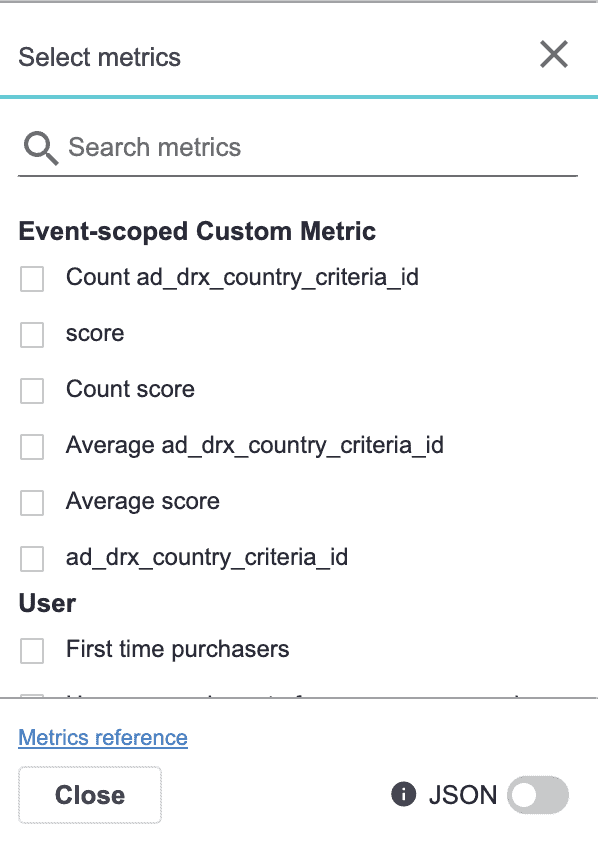Click the score metric label text
Viewport: 598px width, 852px height.
pyautogui.click(x=95, y=334)
